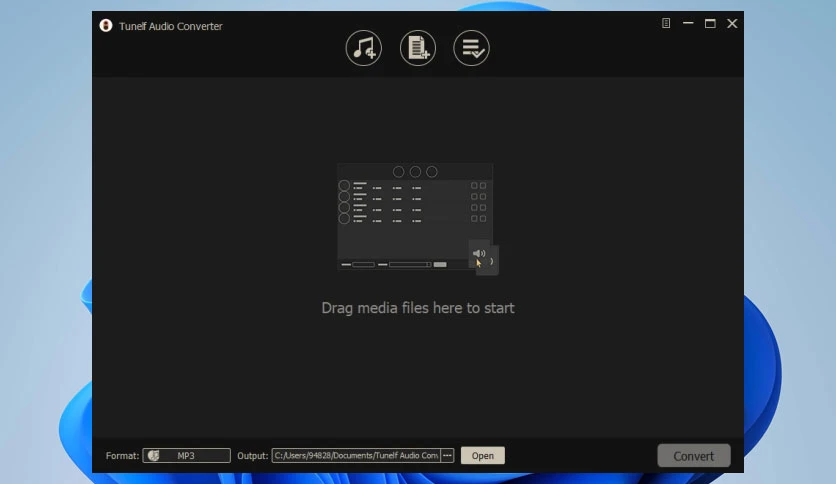Image resolution: width=836 pixels, height=484 pixels.
Task: Click the output path field
Action: coord(356,455)
